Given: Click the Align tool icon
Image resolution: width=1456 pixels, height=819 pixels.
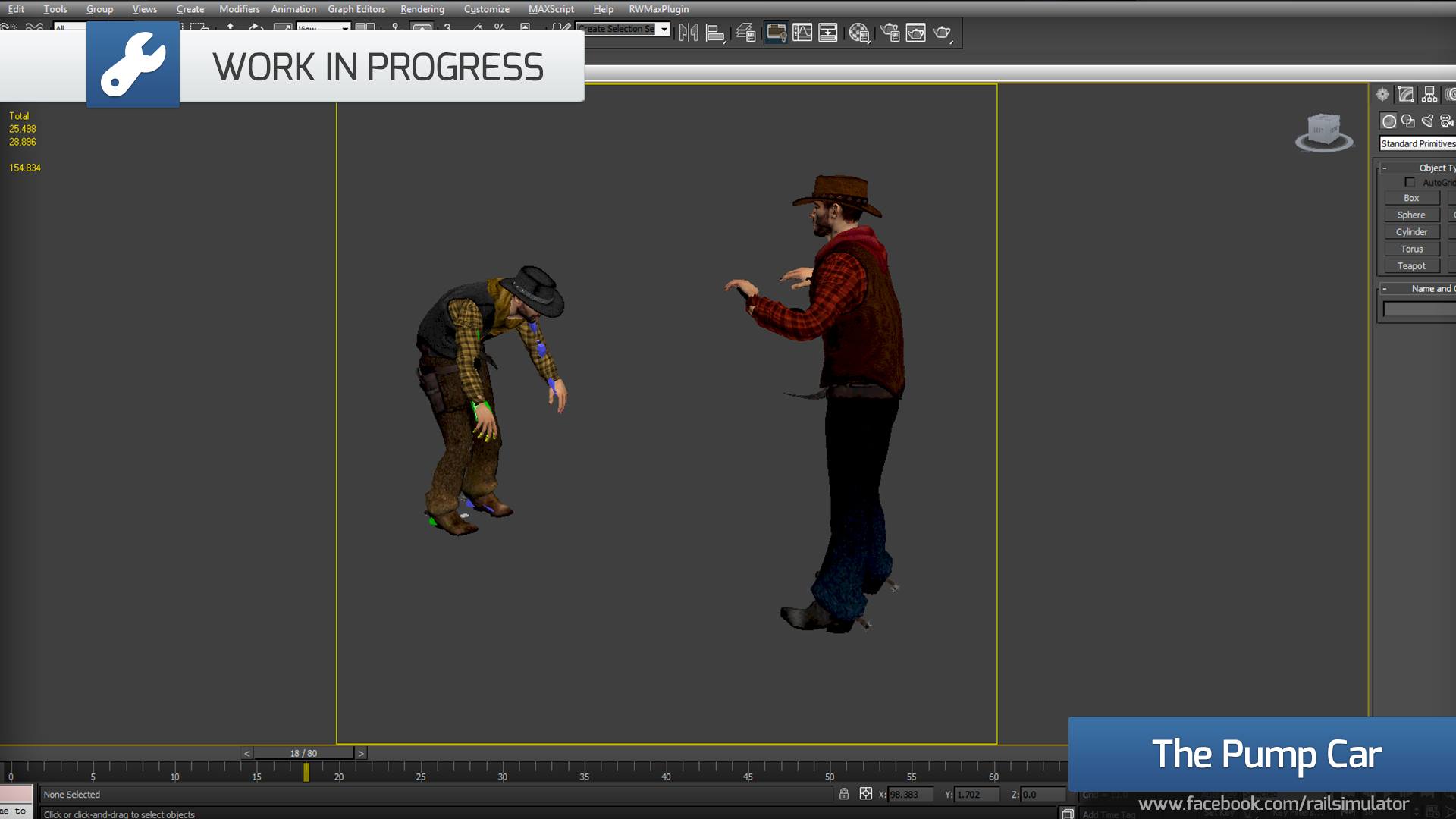Looking at the screenshot, I should click(714, 33).
